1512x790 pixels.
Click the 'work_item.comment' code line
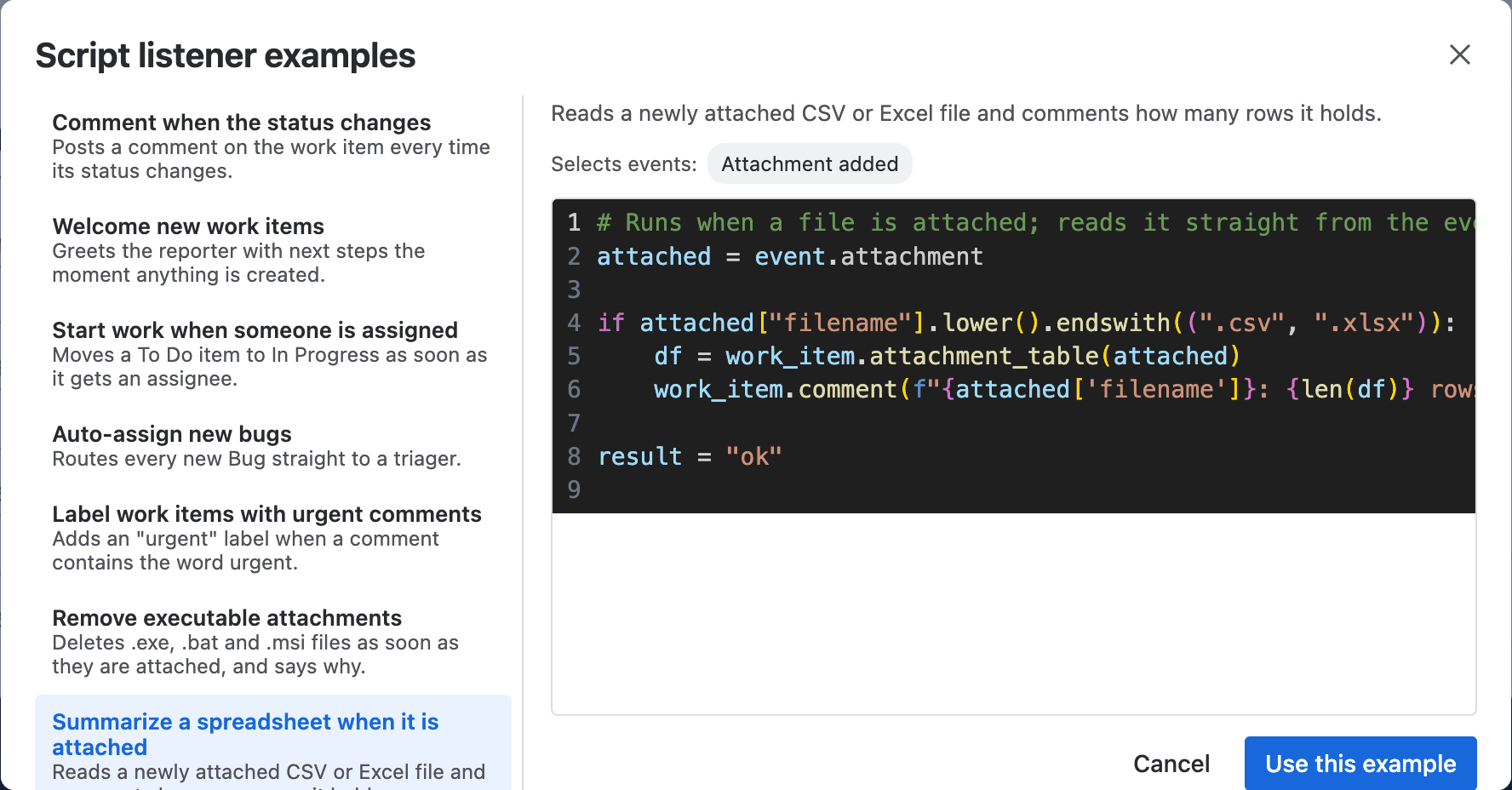[x=1064, y=389]
